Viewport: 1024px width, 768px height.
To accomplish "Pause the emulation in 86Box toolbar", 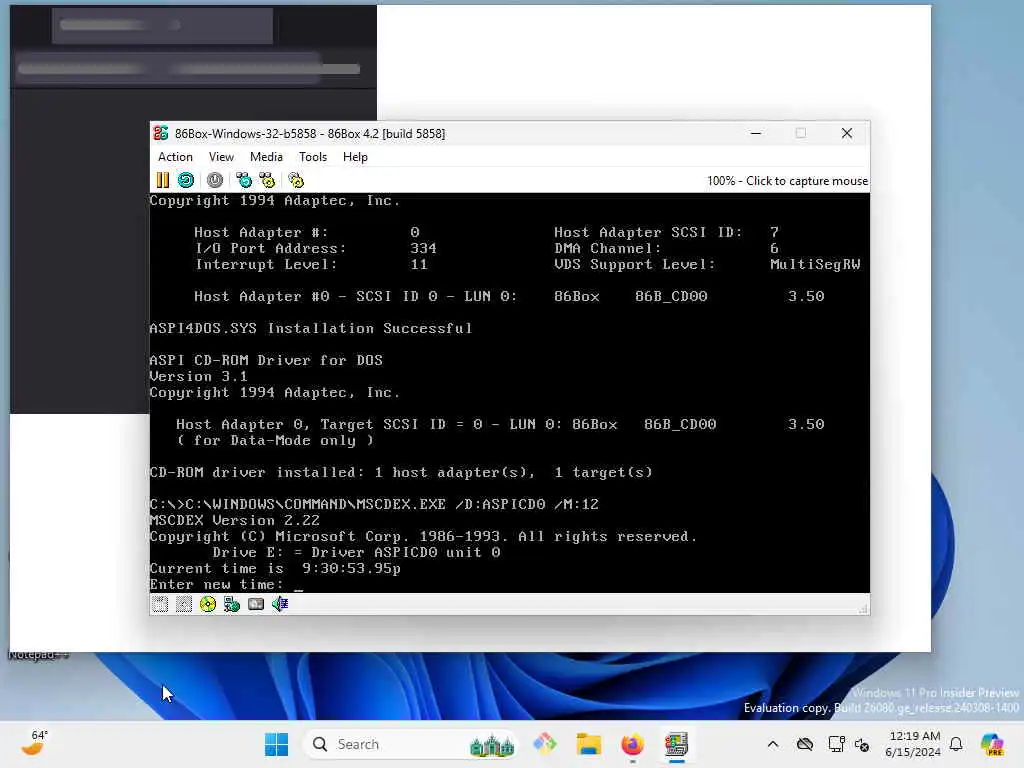I will coord(163,180).
